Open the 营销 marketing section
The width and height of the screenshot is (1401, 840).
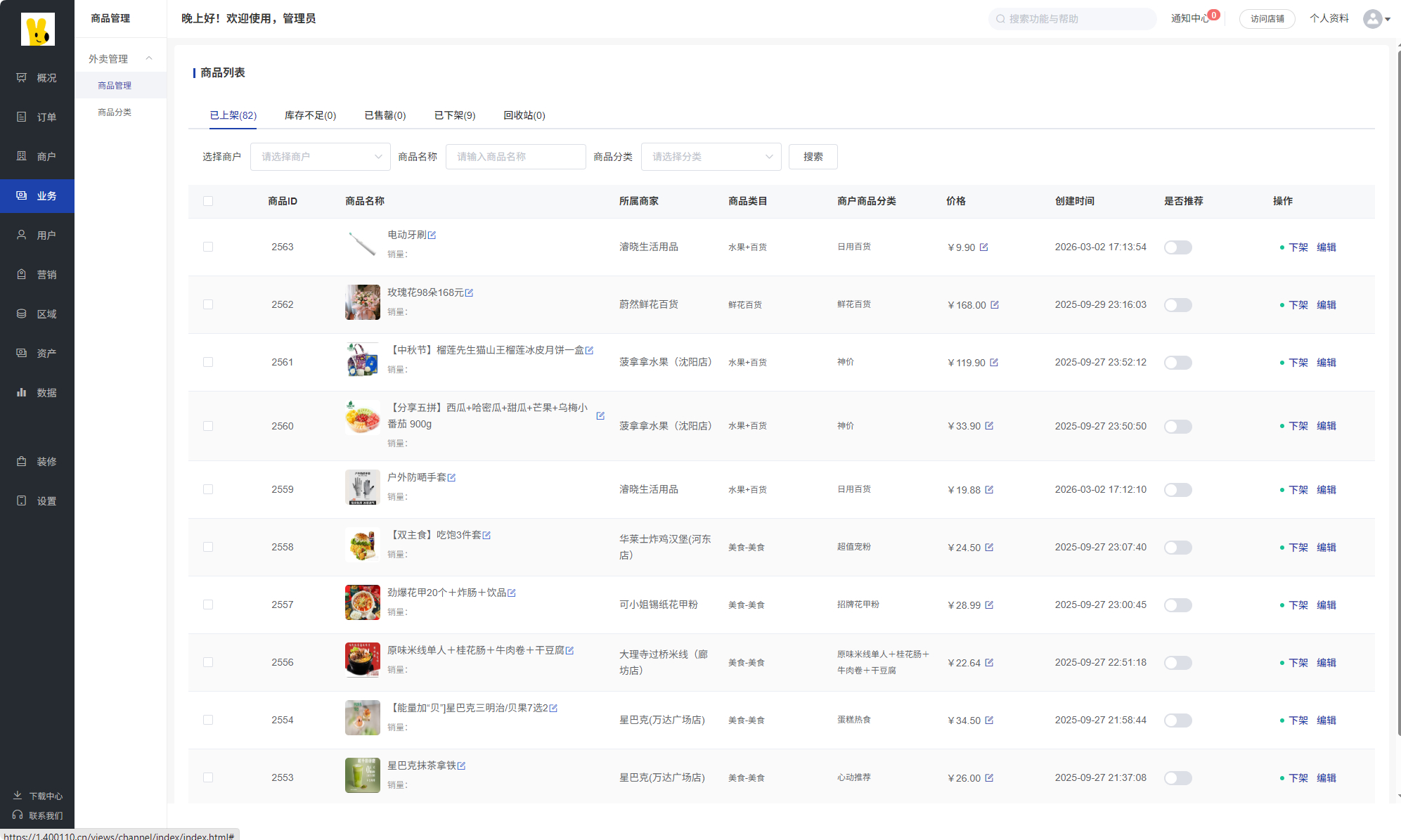click(37, 274)
